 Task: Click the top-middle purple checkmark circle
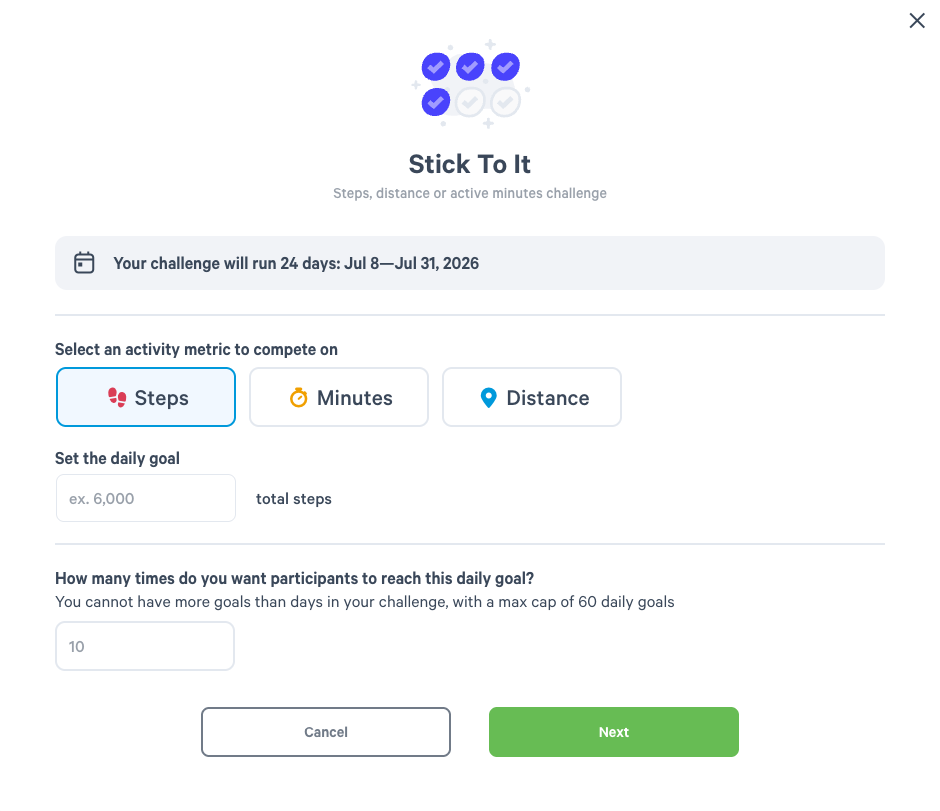[x=470, y=67]
